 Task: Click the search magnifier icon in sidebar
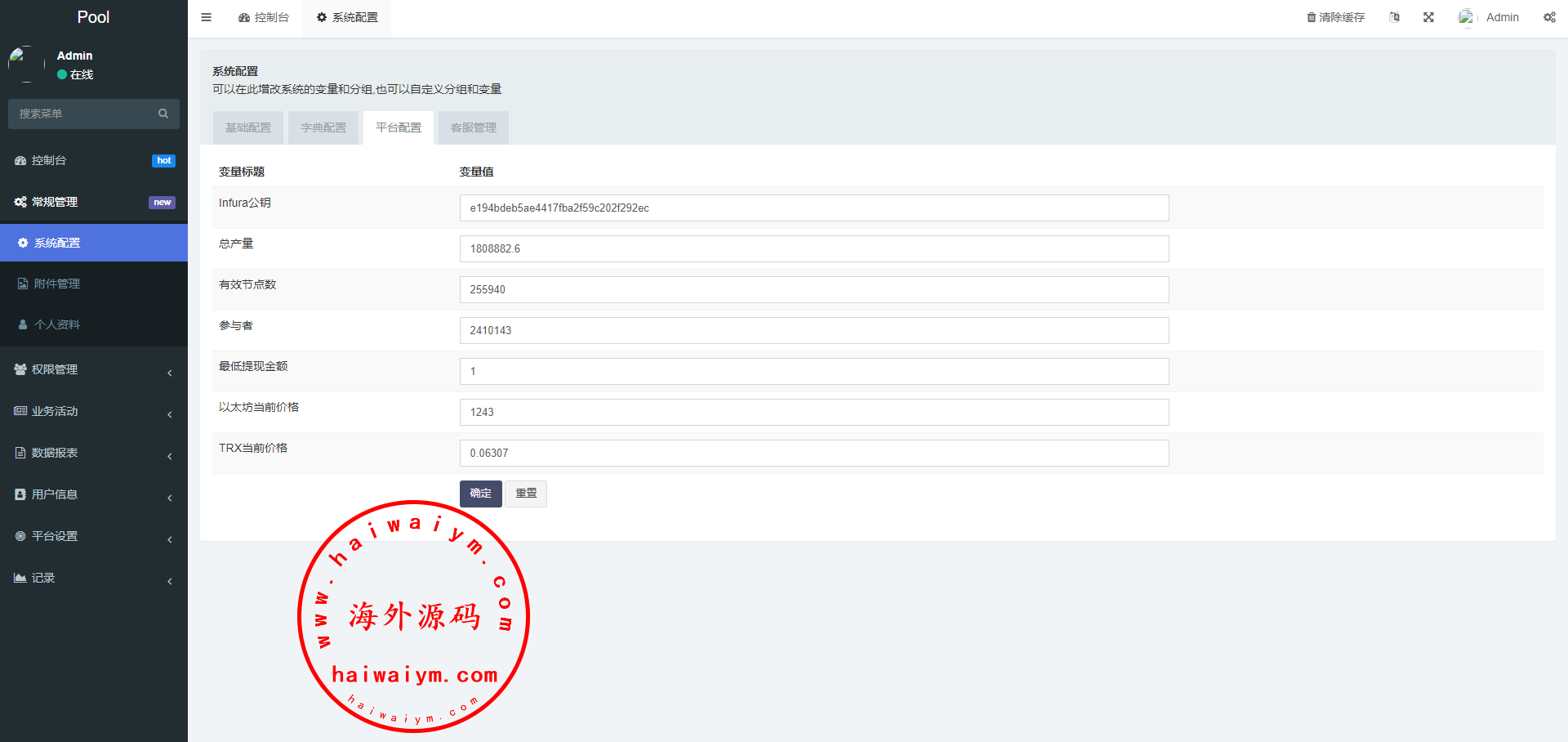pos(163,114)
